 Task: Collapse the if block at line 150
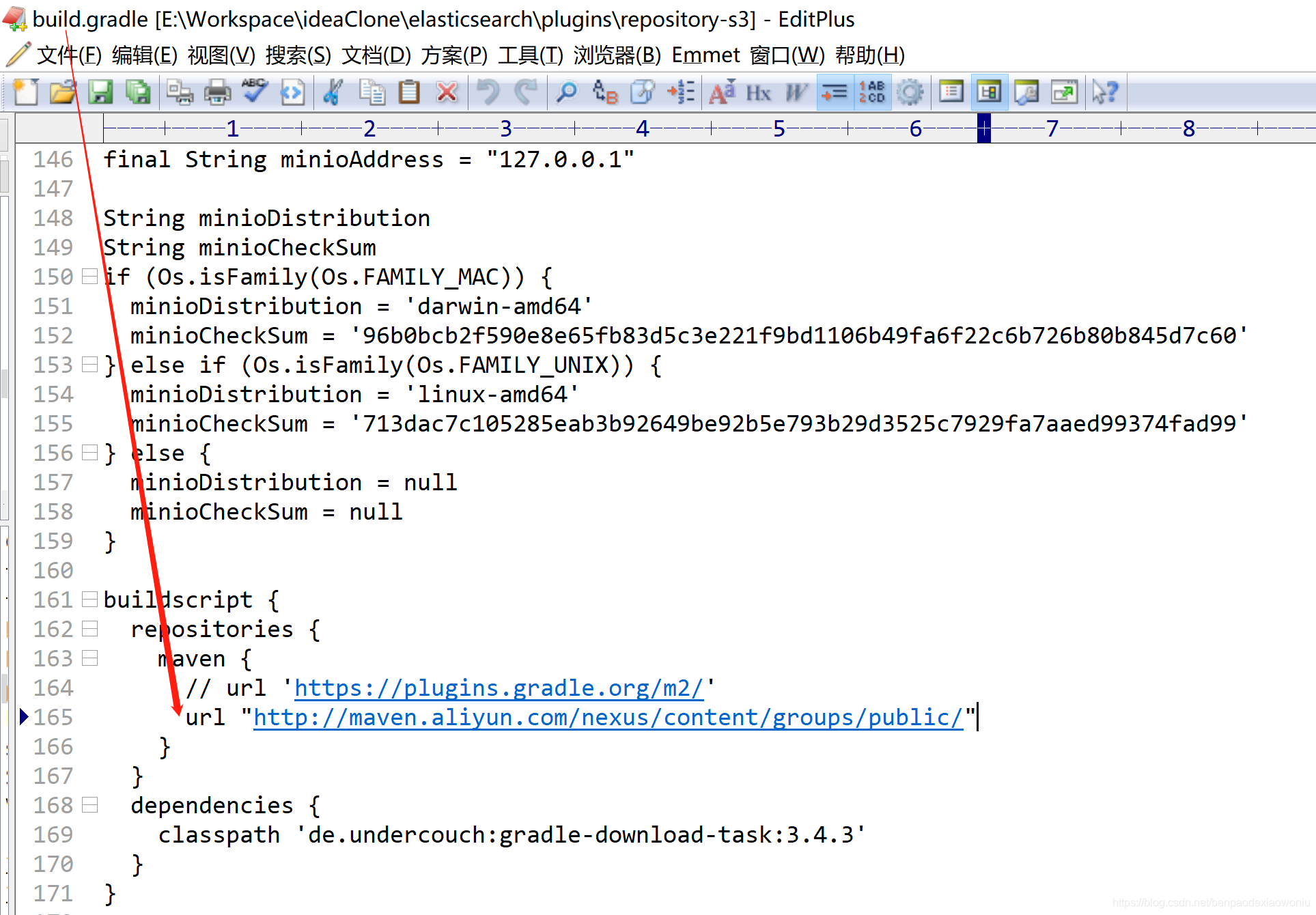(x=89, y=277)
